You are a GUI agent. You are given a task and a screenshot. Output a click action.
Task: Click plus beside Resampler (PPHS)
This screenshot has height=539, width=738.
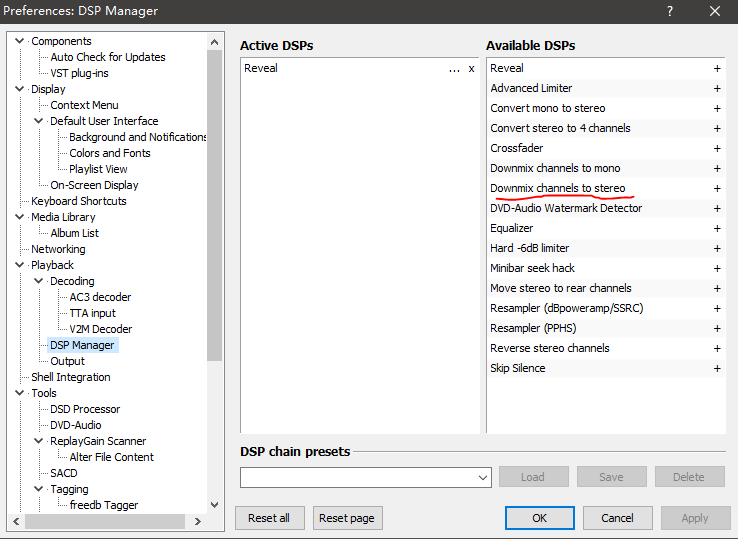click(x=717, y=329)
